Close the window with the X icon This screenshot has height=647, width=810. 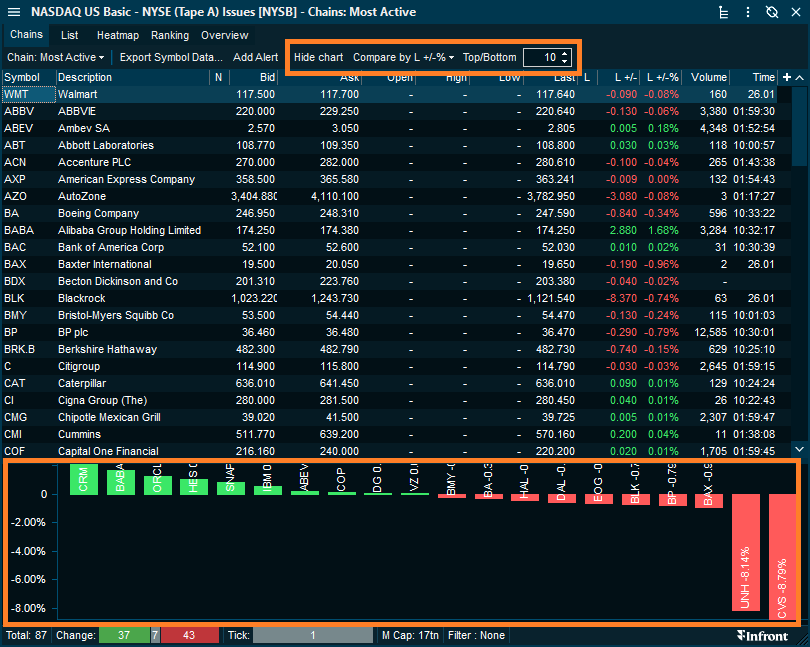point(794,12)
